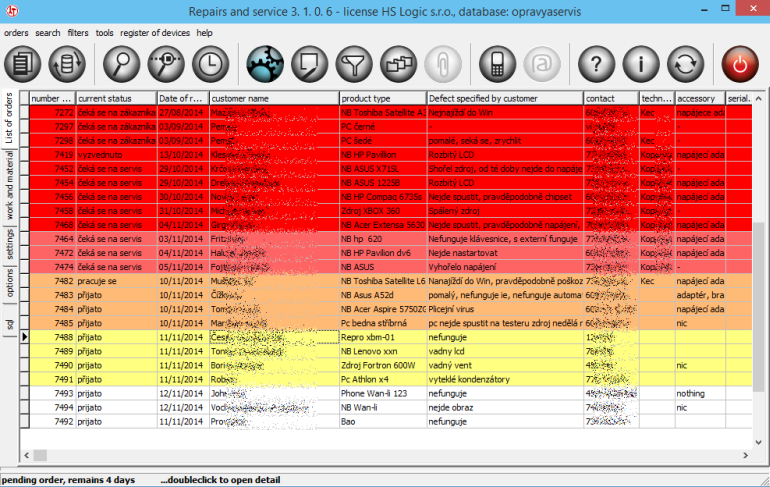Viewport: 770px width, 487px height.
Task: Click the info 'i' toolbar icon
Action: [x=641, y=64]
